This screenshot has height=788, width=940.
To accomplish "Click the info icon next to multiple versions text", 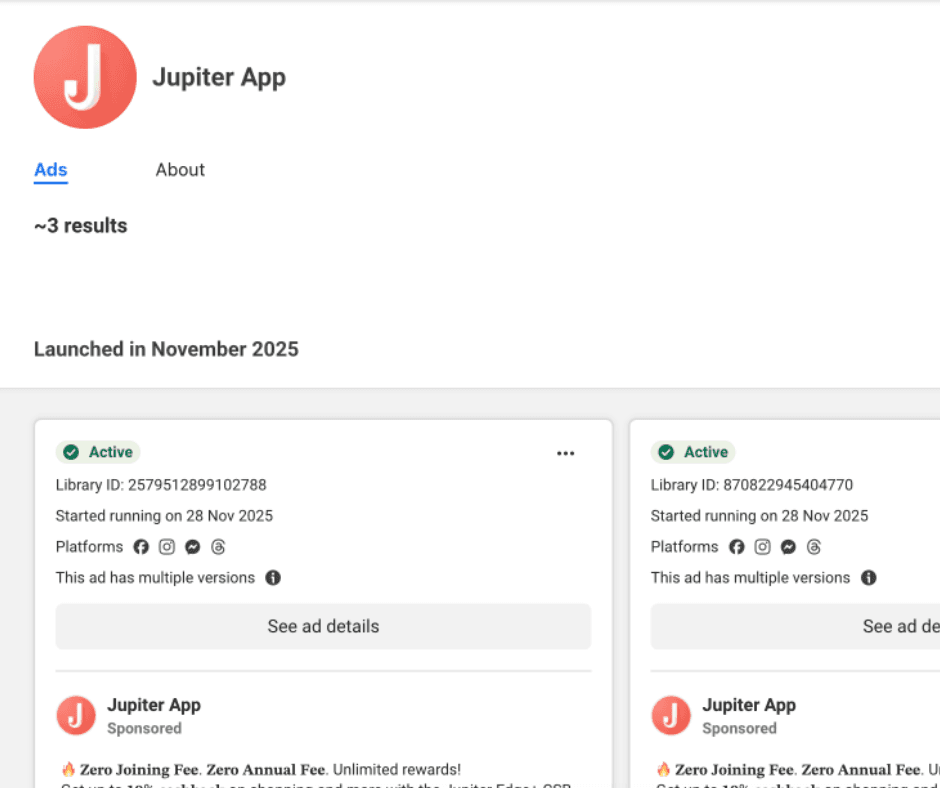I will pos(272,578).
